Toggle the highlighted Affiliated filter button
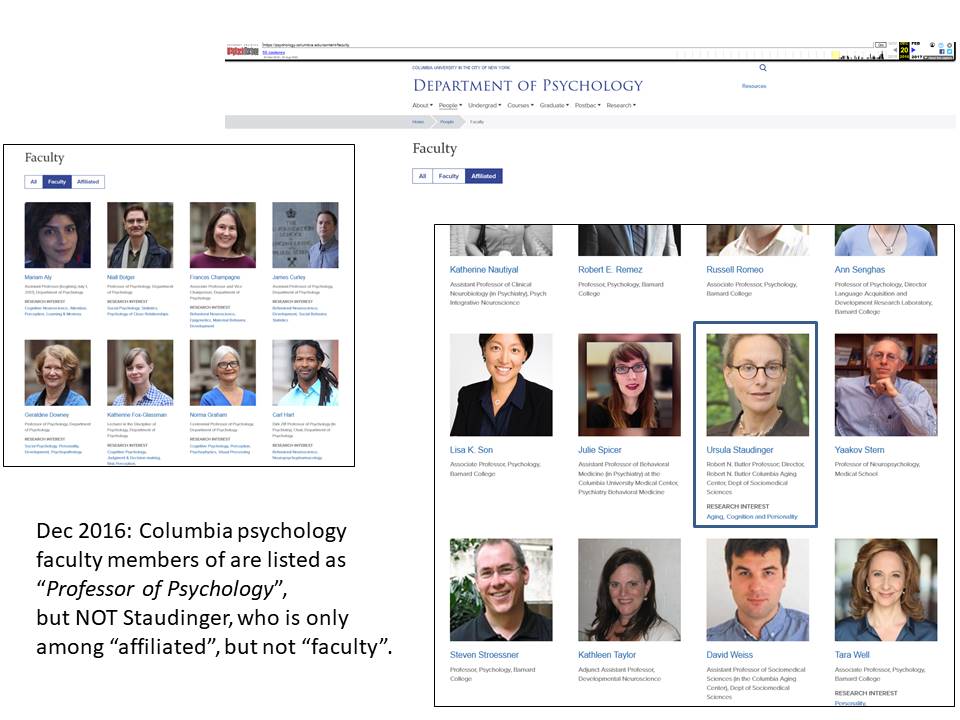Image resolution: width=960 pixels, height=720 pixels. 483,176
